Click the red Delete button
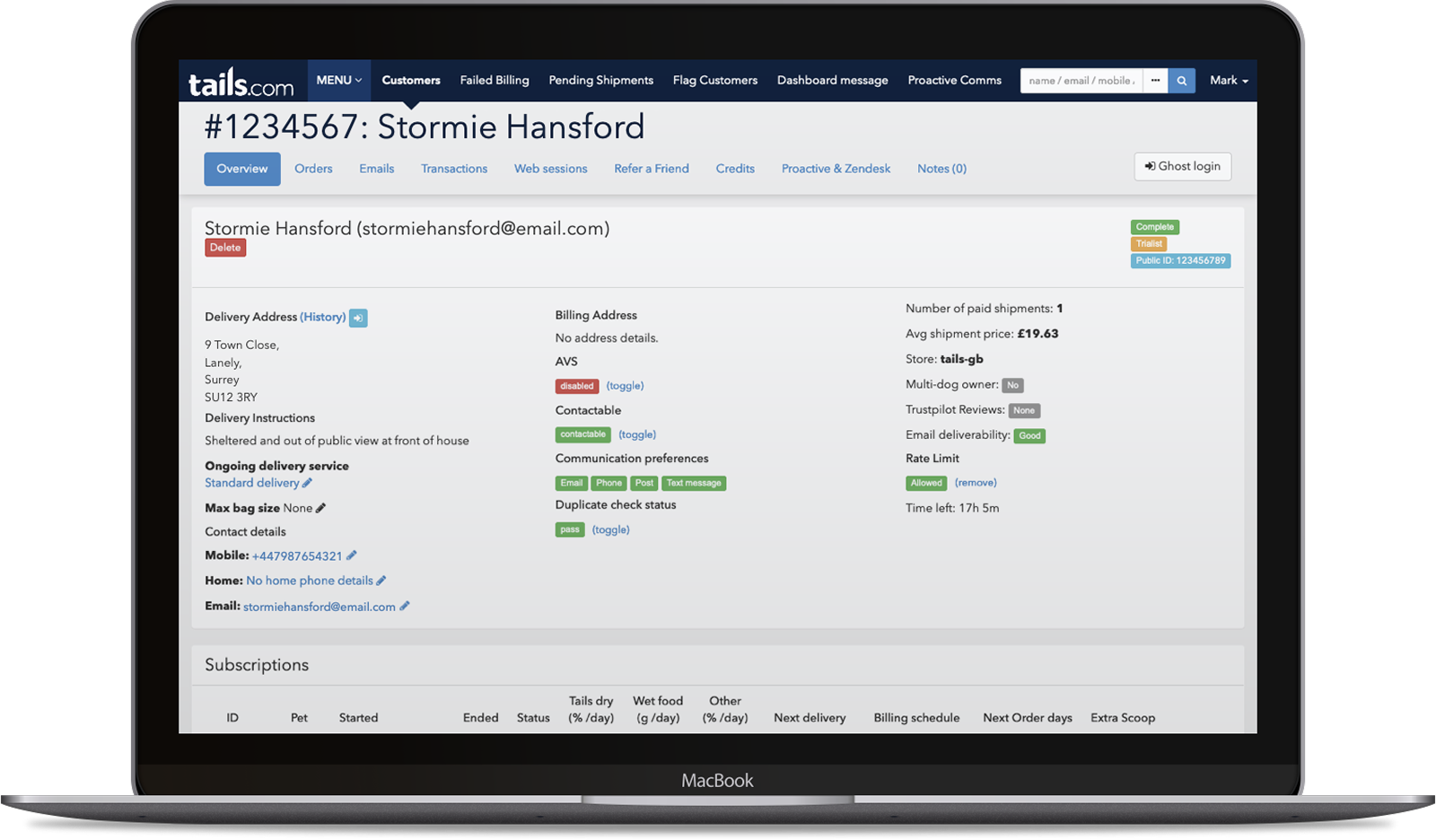This screenshot has height=840, width=1436. [225, 248]
